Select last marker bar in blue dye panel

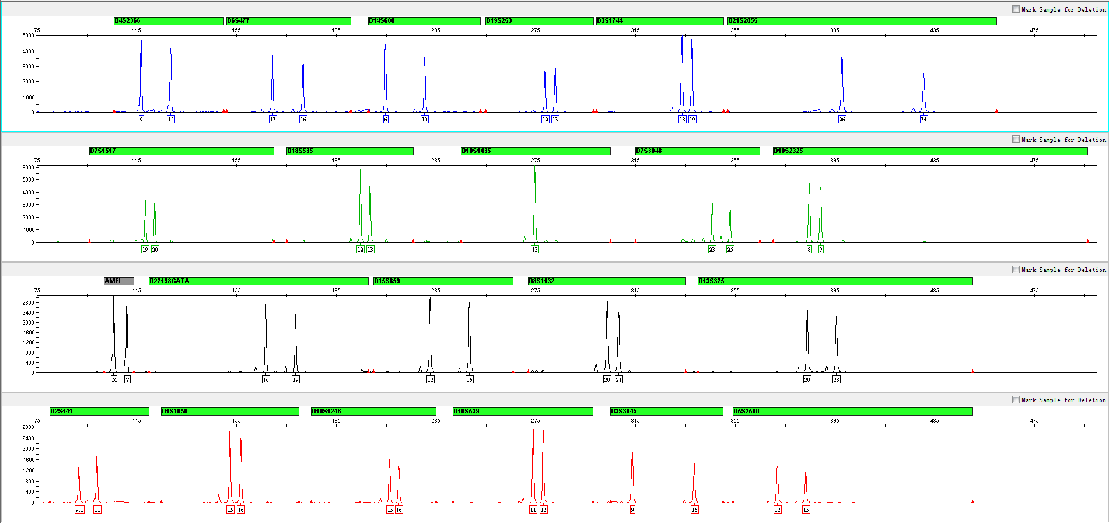[862, 21]
